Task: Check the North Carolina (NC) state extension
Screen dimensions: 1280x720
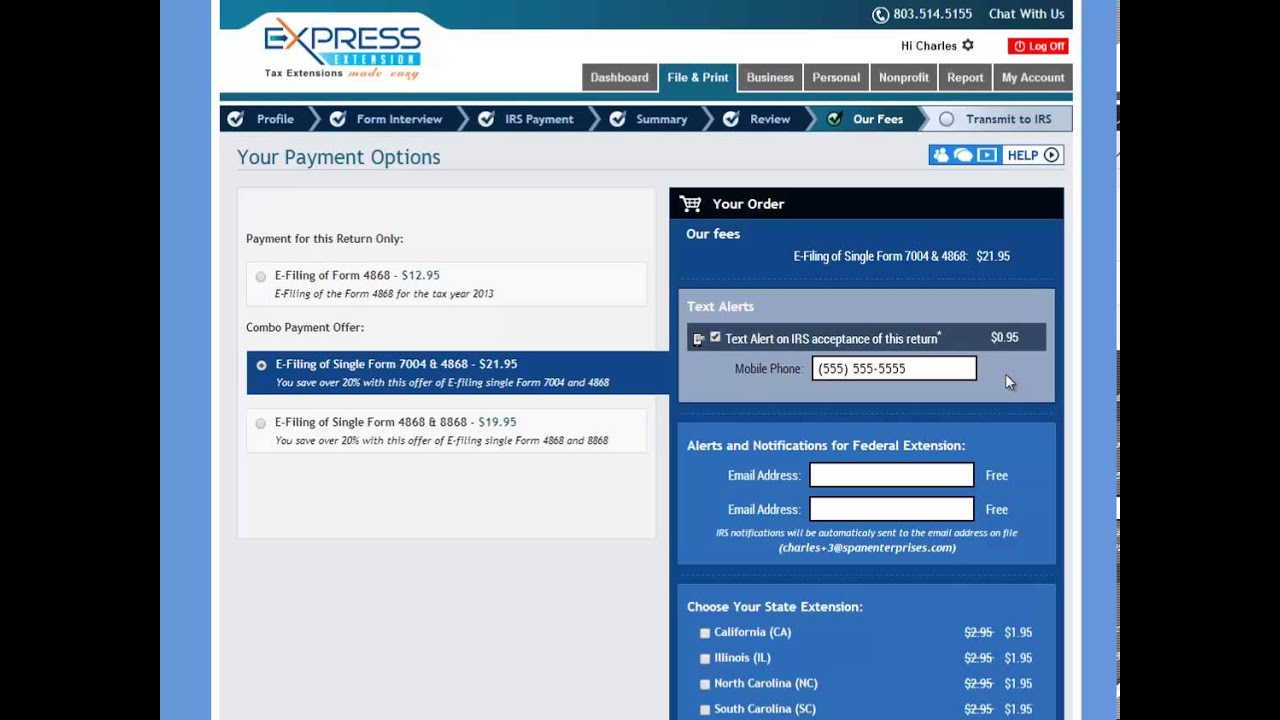Action: point(705,685)
